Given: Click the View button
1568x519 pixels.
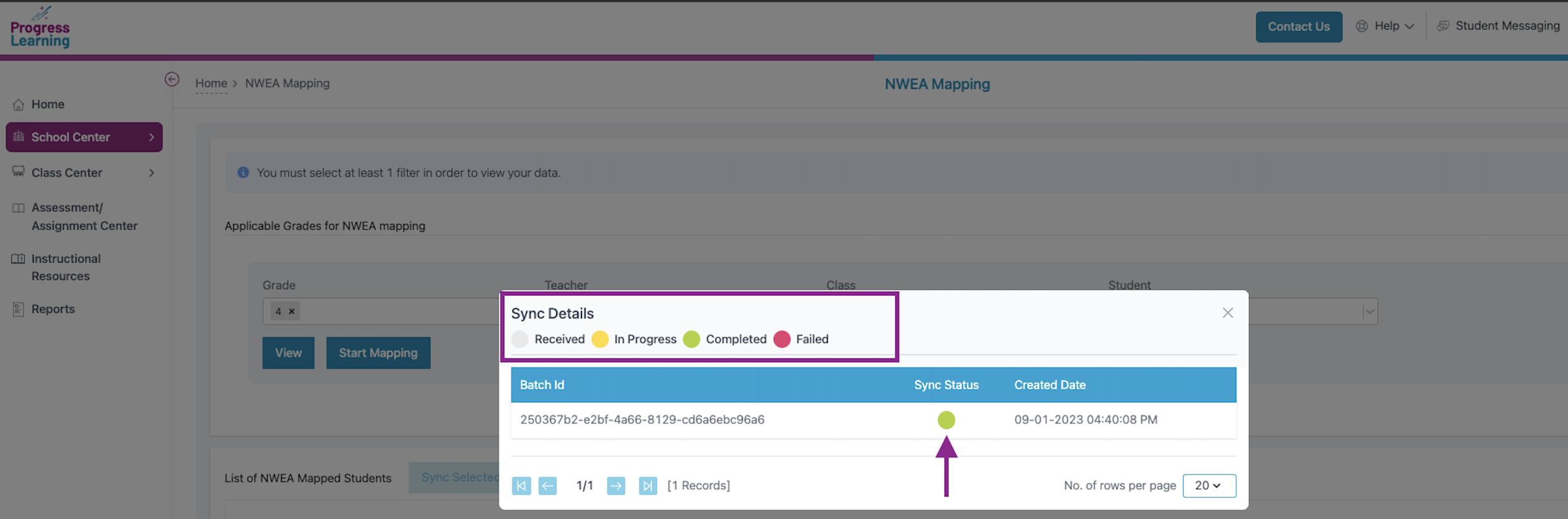Looking at the screenshot, I should coord(289,353).
